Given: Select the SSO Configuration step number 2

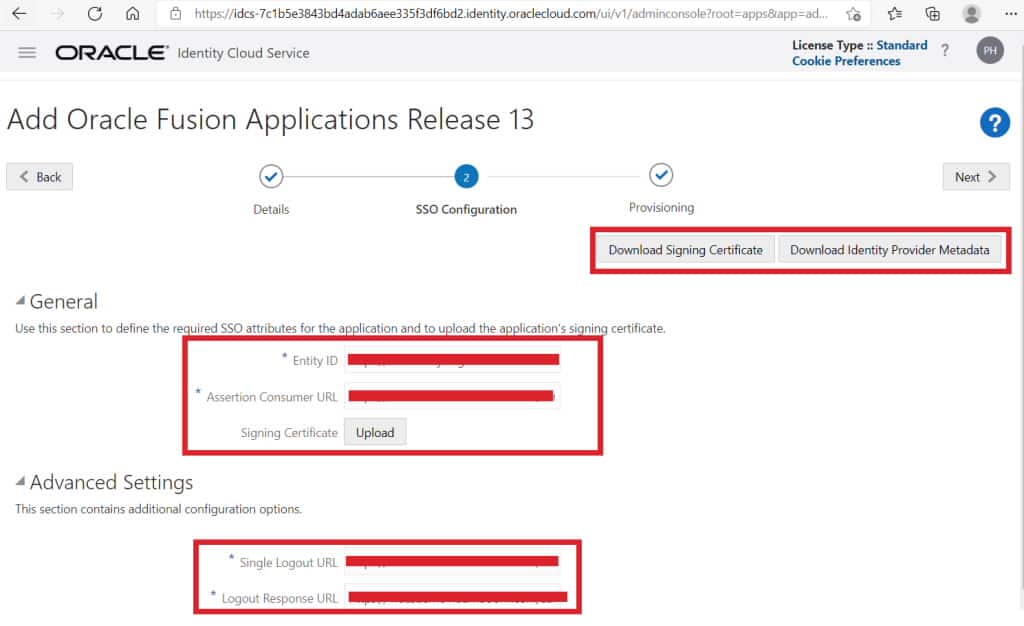Looking at the screenshot, I should (x=466, y=176).
